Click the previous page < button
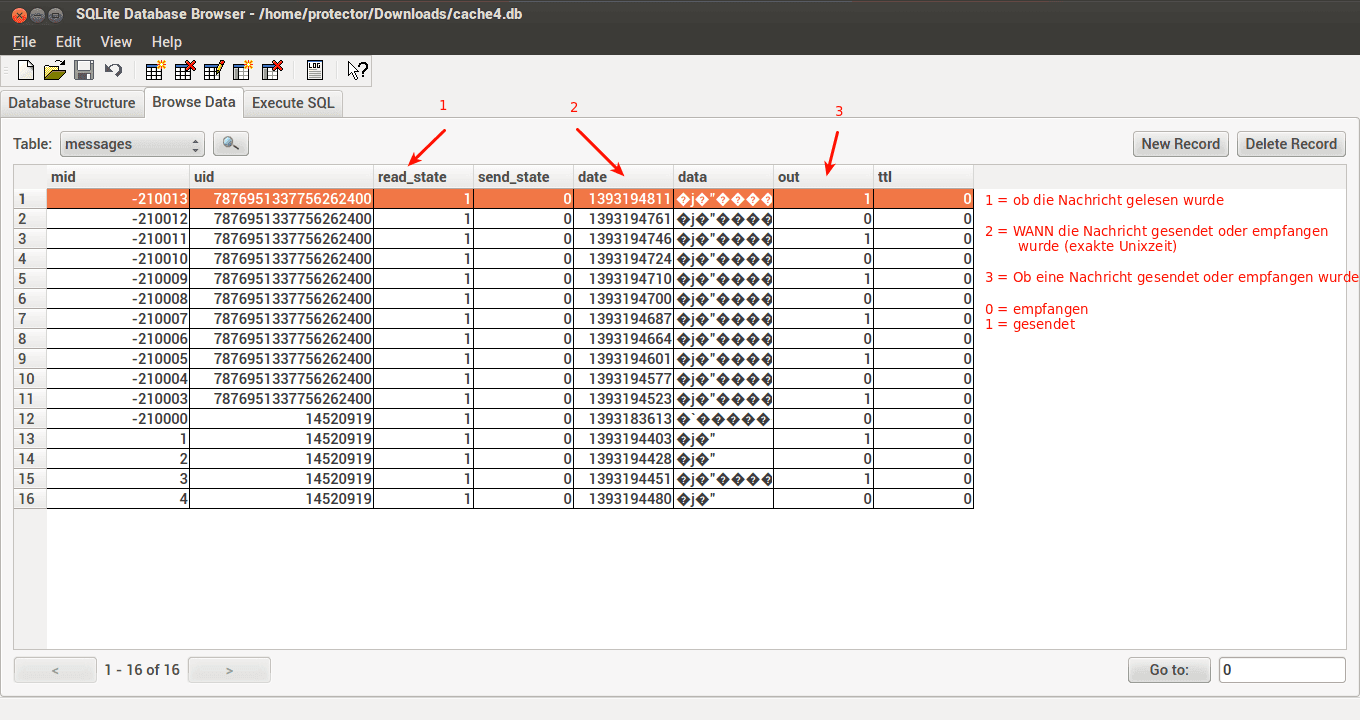 [x=55, y=670]
